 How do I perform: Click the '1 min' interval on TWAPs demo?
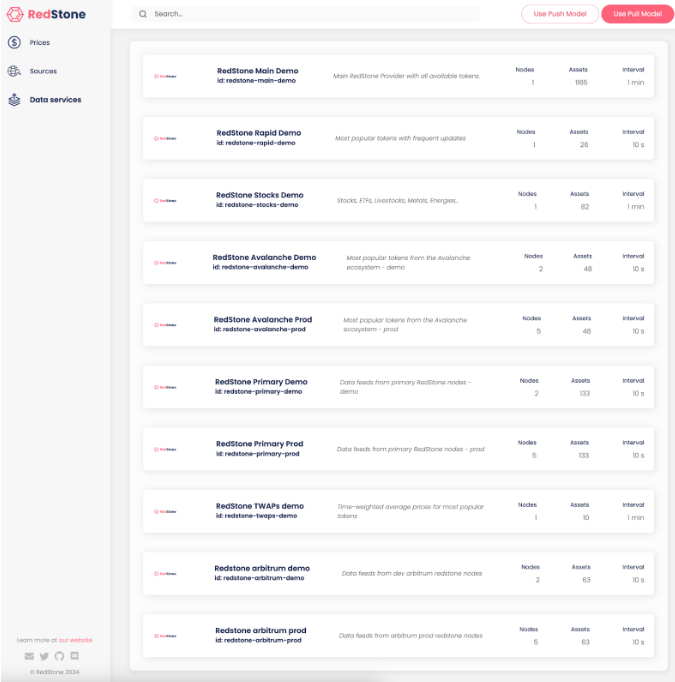pos(636,518)
